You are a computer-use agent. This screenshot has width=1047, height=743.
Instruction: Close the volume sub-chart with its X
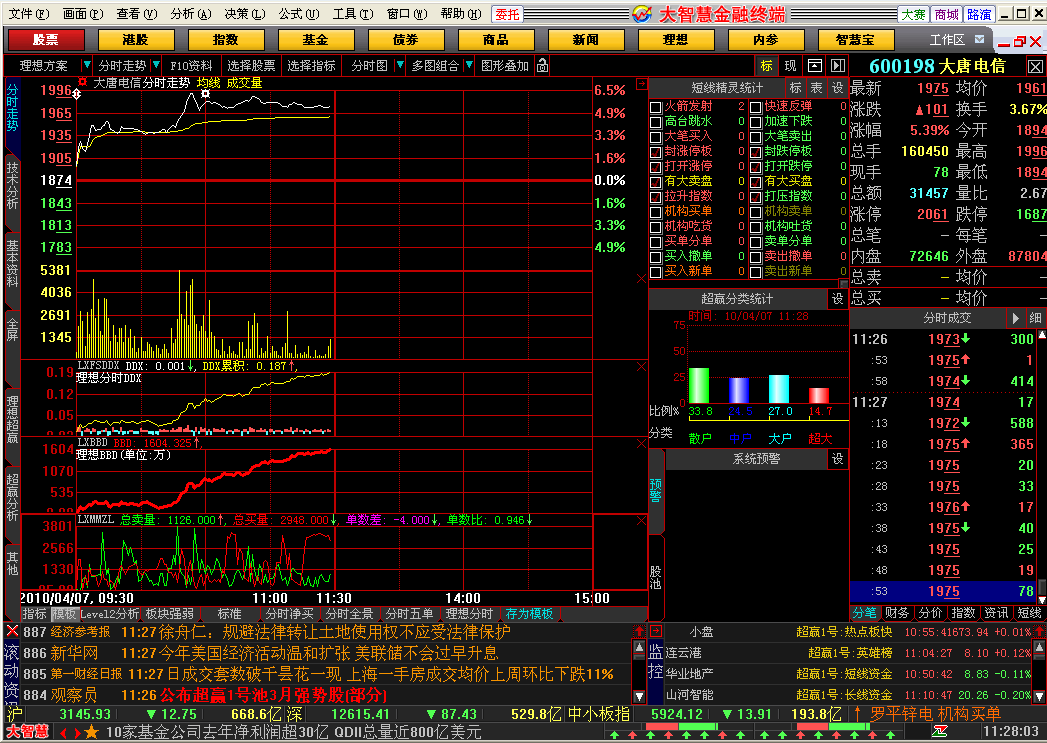641,278
